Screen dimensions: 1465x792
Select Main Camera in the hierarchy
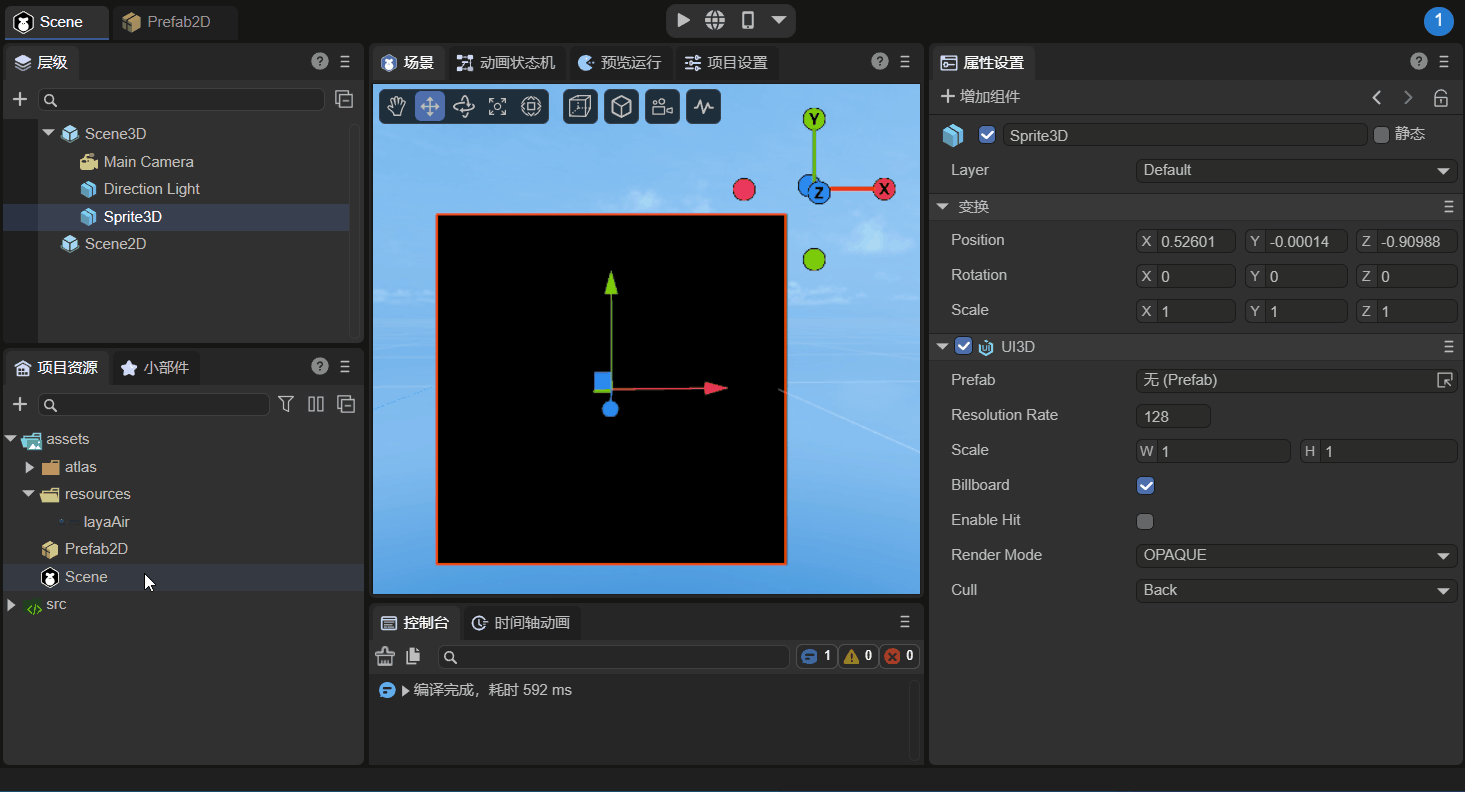[x=148, y=162]
